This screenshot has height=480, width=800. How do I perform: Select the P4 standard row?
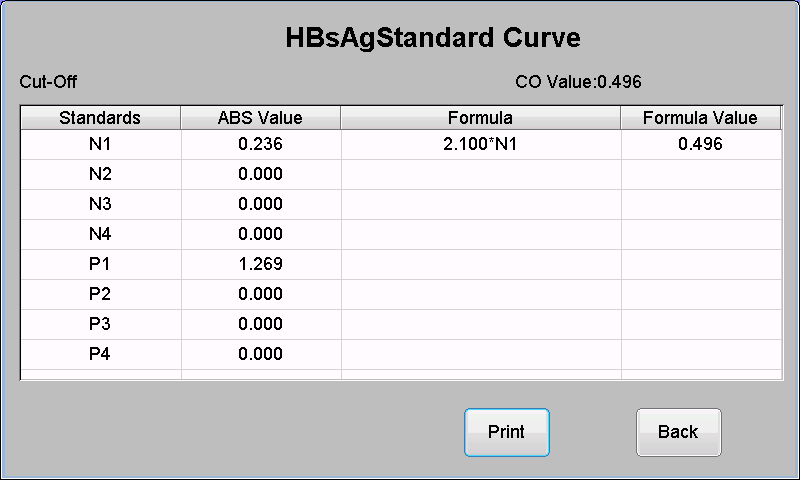pos(401,355)
